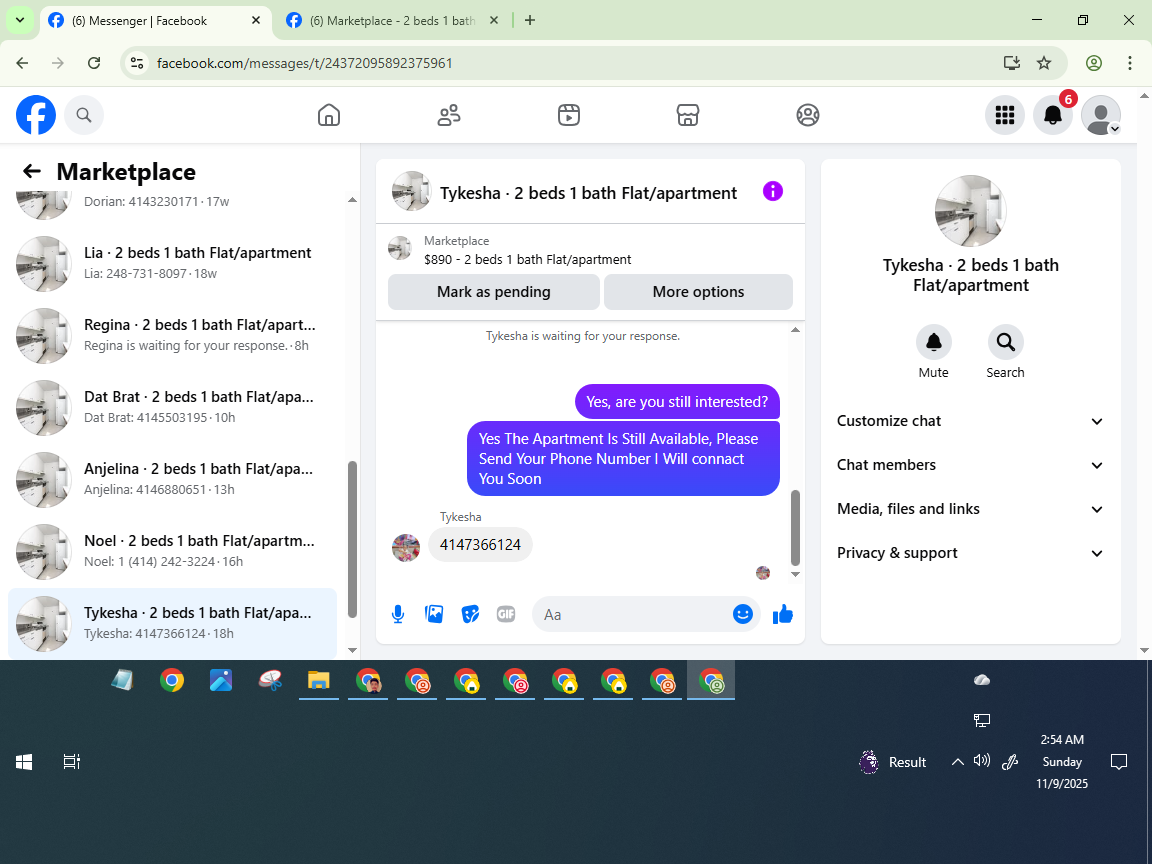The width and height of the screenshot is (1152, 864).
Task: Click the Aa message input field
Action: point(634,614)
